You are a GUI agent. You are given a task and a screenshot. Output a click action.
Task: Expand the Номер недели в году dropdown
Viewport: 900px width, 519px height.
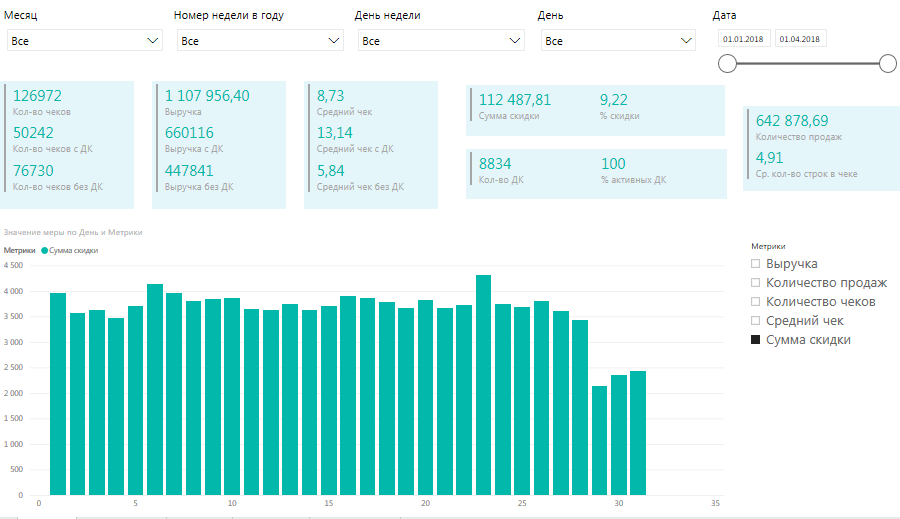click(x=260, y=41)
